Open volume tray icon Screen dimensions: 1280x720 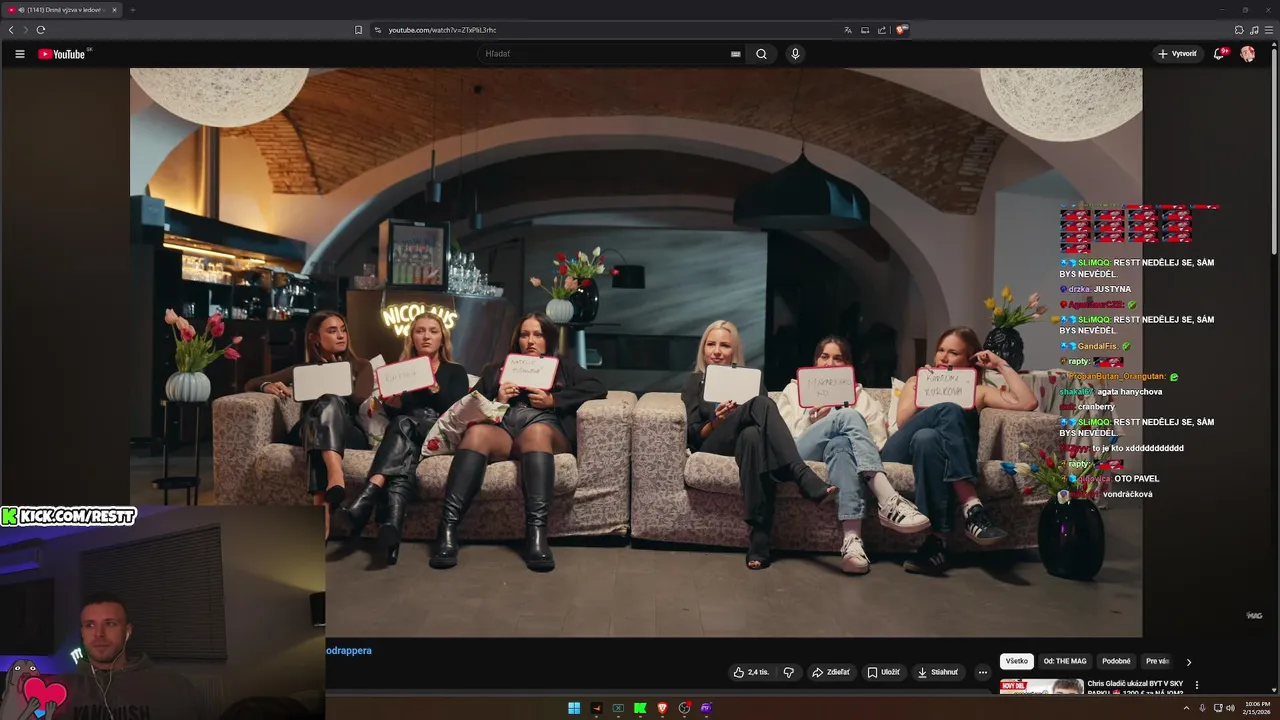click(x=1229, y=708)
